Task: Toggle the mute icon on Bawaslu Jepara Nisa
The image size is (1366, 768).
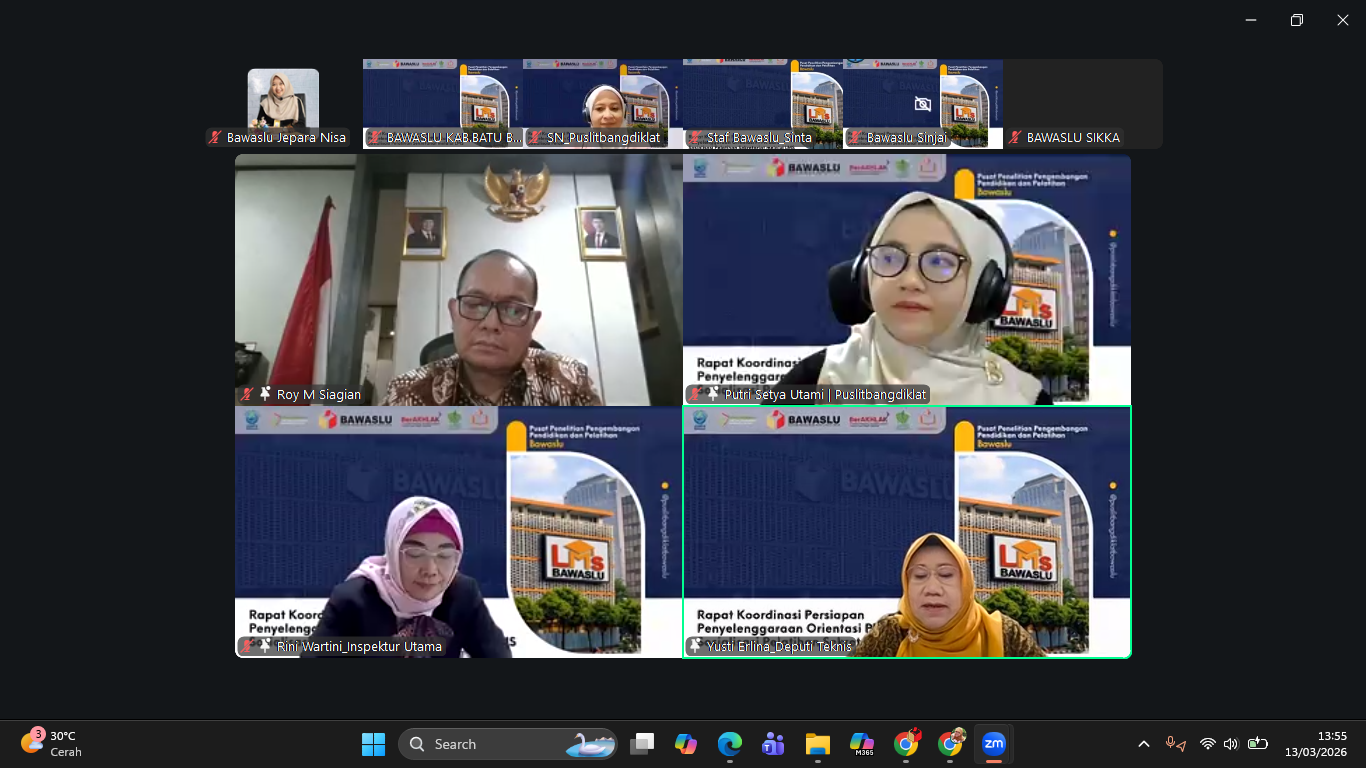Action: (213, 137)
